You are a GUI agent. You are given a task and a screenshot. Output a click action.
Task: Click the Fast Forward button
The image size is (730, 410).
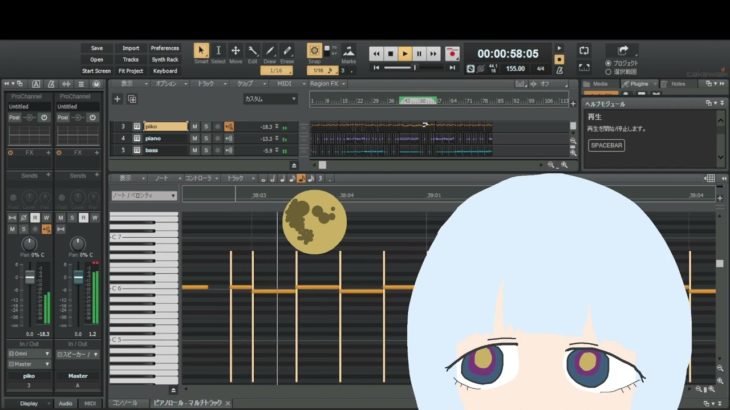click(433, 54)
